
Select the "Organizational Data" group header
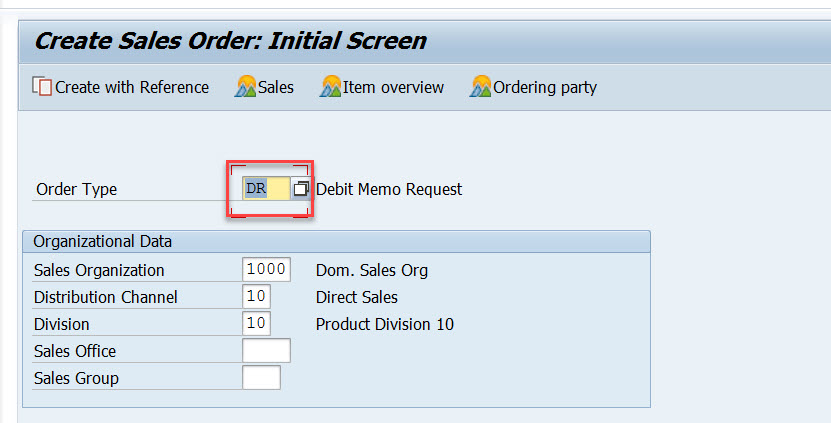(x=102, y=241)
